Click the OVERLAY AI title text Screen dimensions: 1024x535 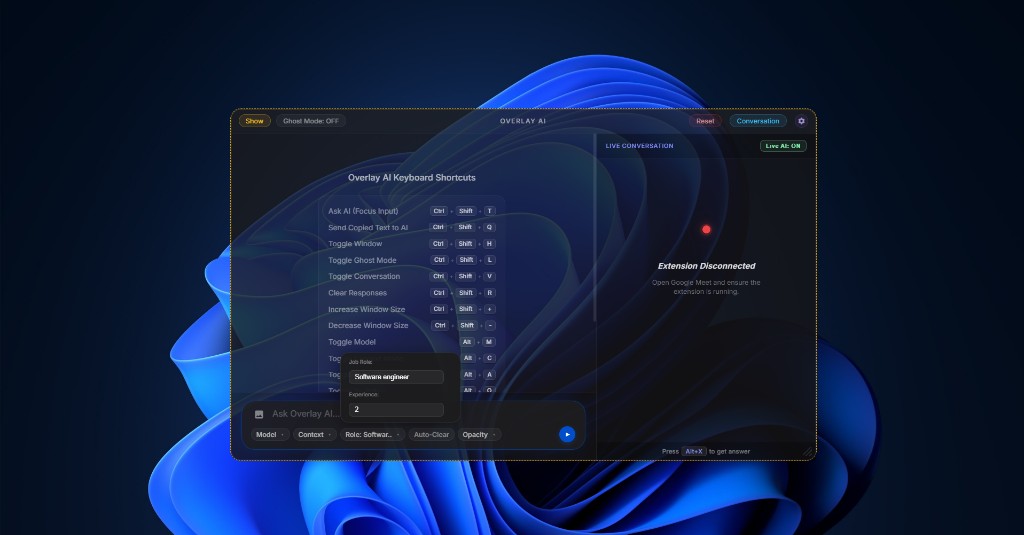coord(523,121)
